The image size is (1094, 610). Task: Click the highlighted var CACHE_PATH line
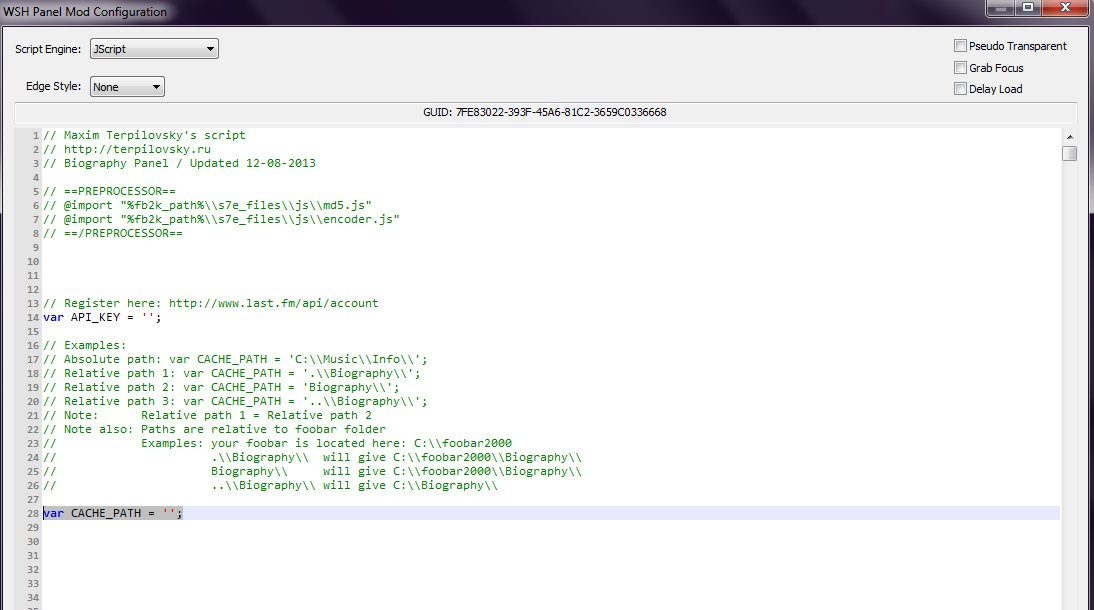(112, 513)
